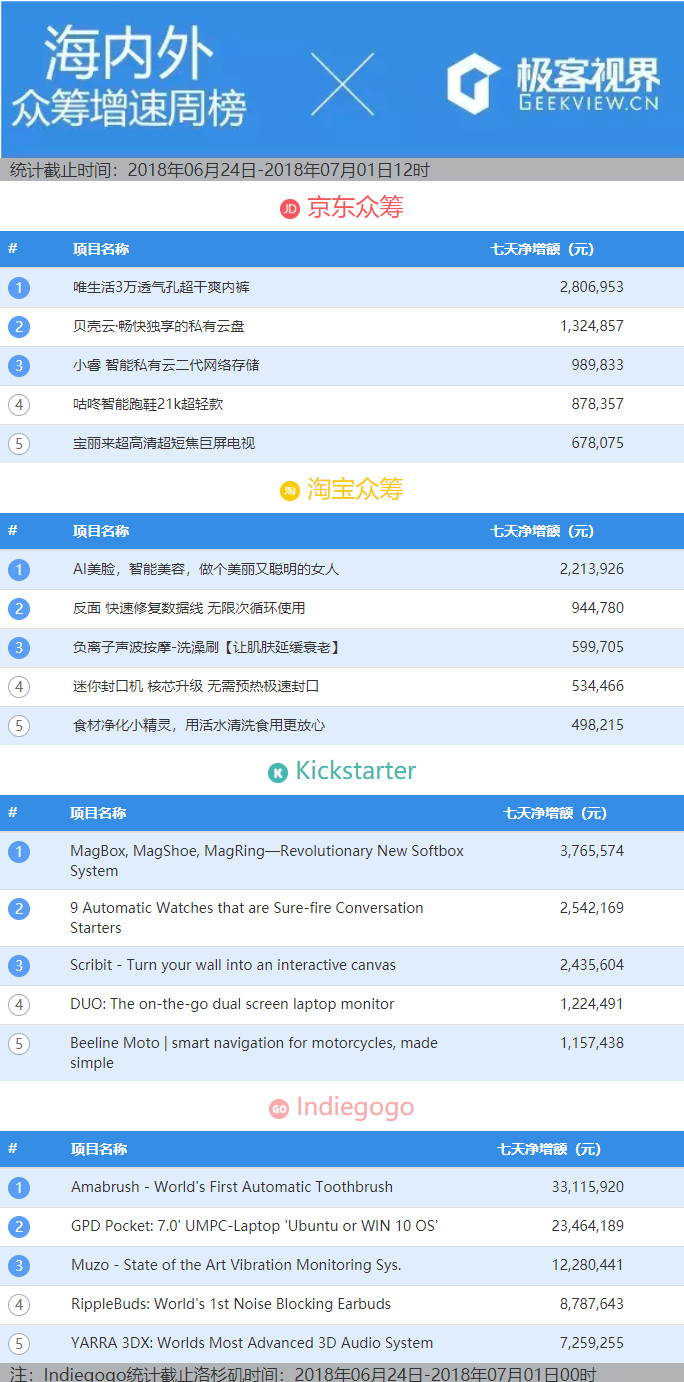This screenshot has height=1382, width=684.
Task: Click the rank 5 badge beside Beeline Moto
Action: pyautogui.click(x=19, y=1044)
